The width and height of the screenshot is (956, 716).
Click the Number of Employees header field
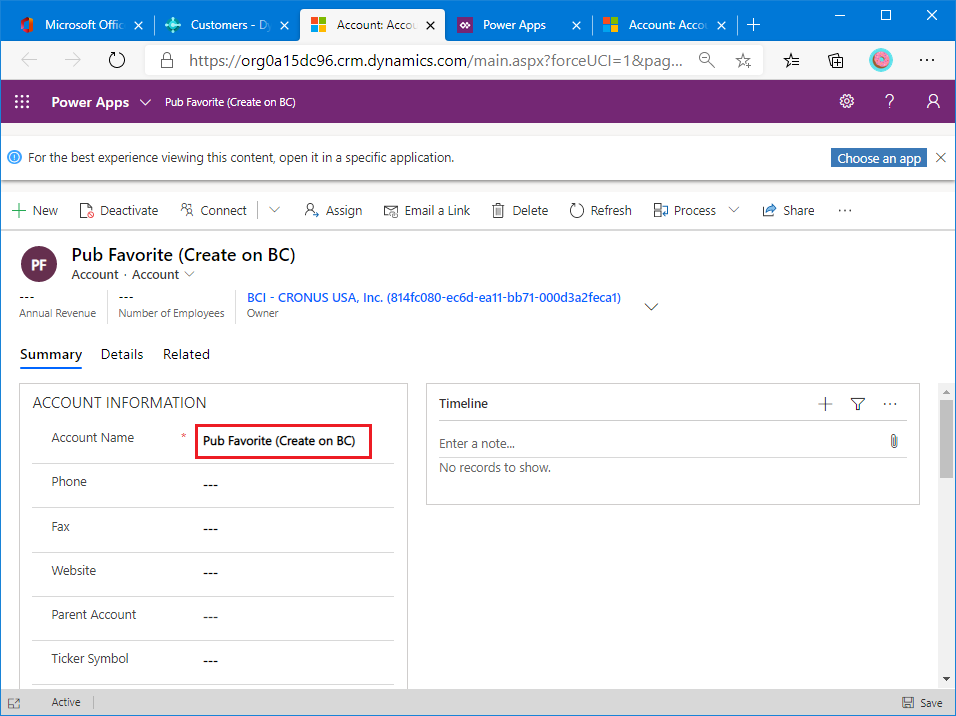(x=171, y=305)
